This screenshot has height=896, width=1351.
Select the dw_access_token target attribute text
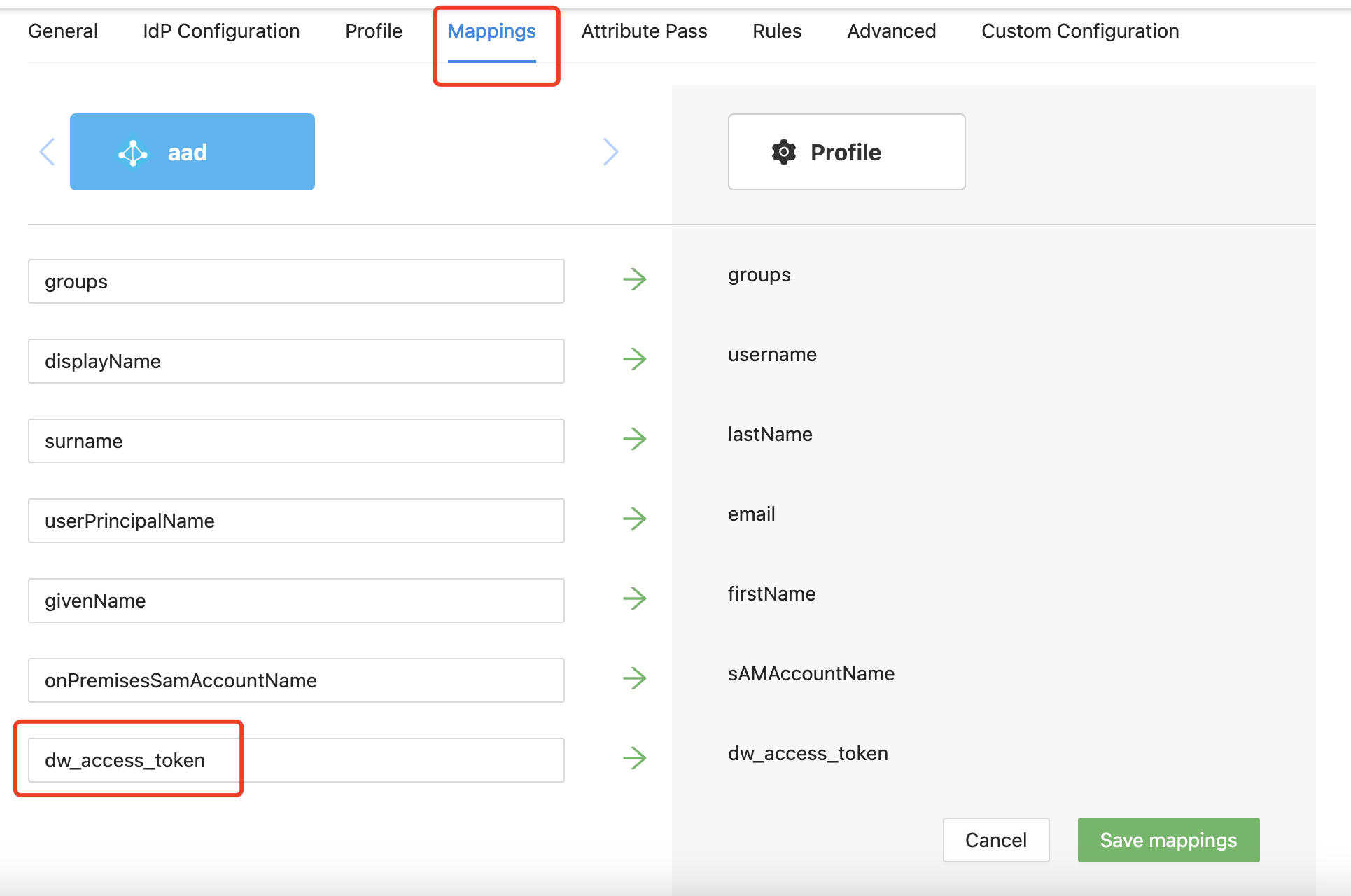[x=808, y=754]
